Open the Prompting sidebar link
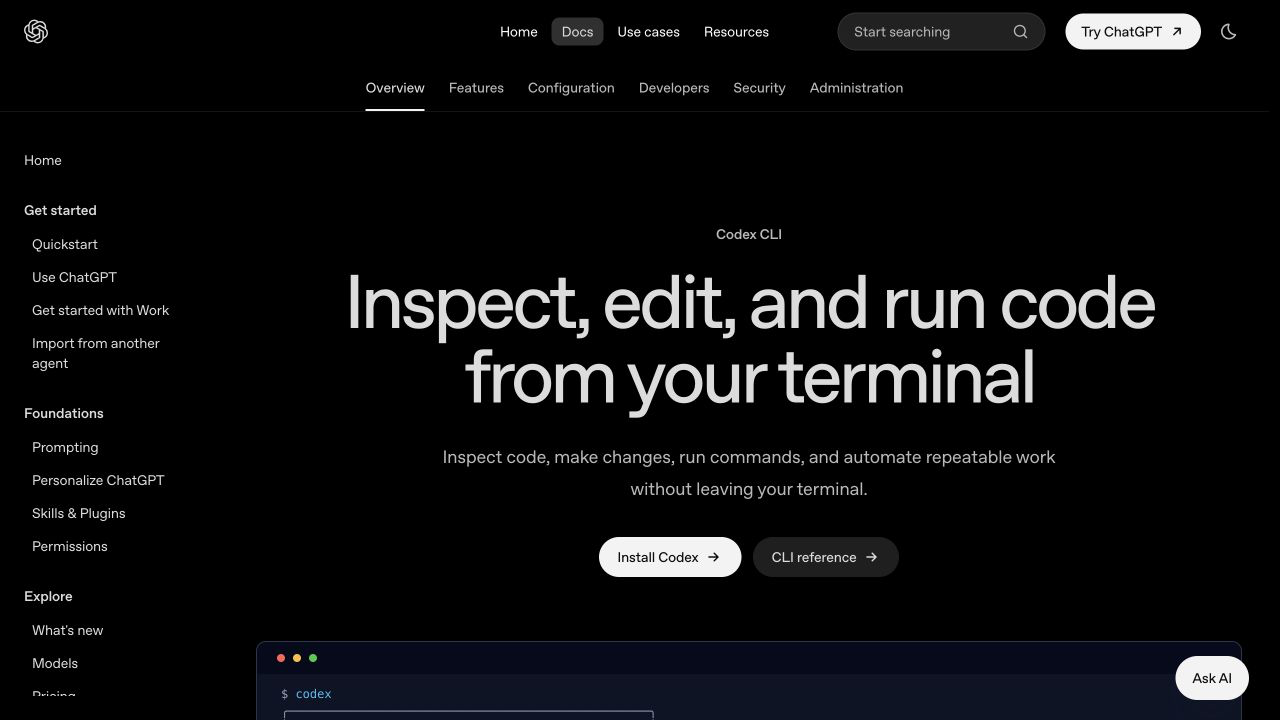The image size is (1280, 720). 65,447
